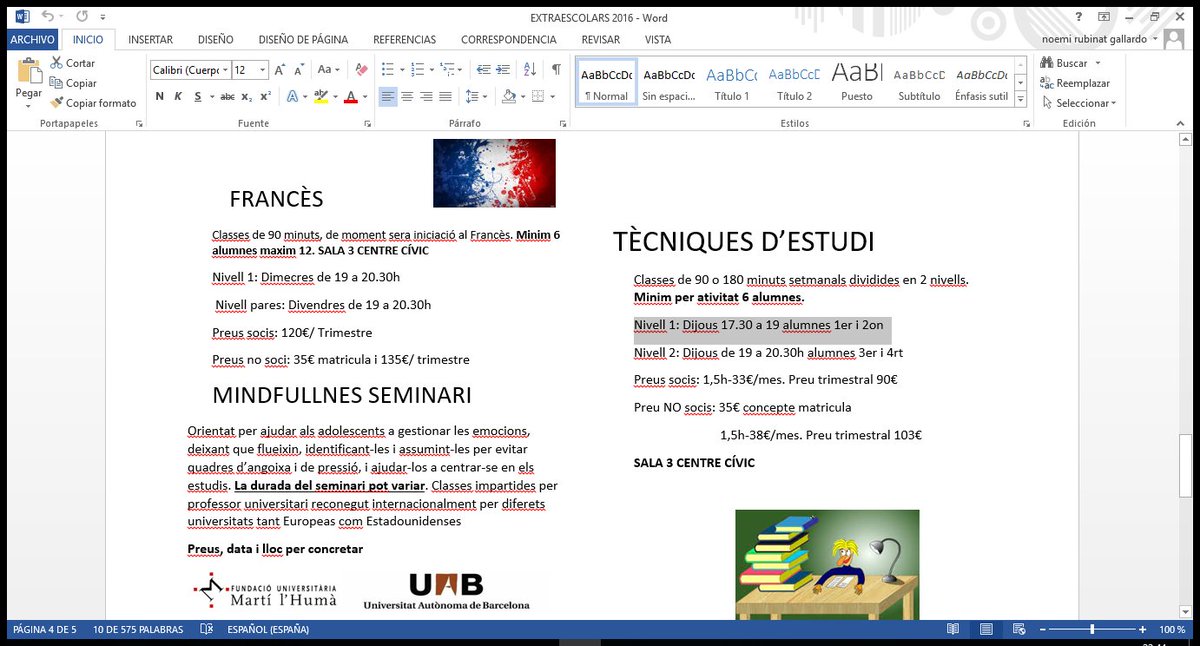Click the Pegar clipboard icon
The width and height of the screenshot is (1200, 646).
(29, 70)
